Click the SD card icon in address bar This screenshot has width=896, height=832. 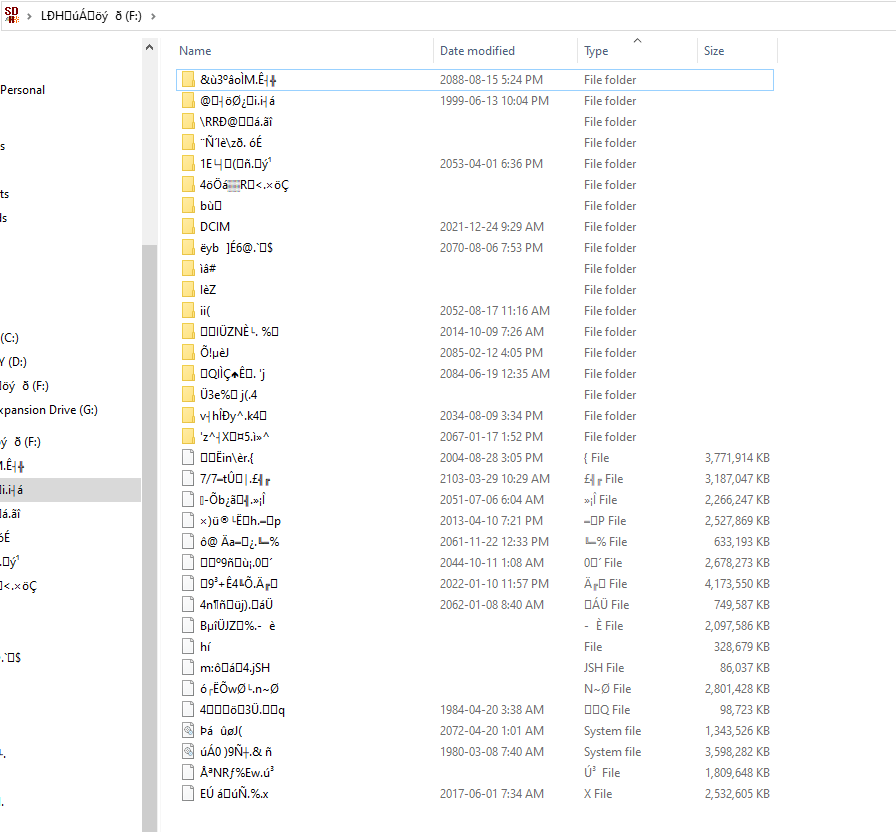point(12,16)
